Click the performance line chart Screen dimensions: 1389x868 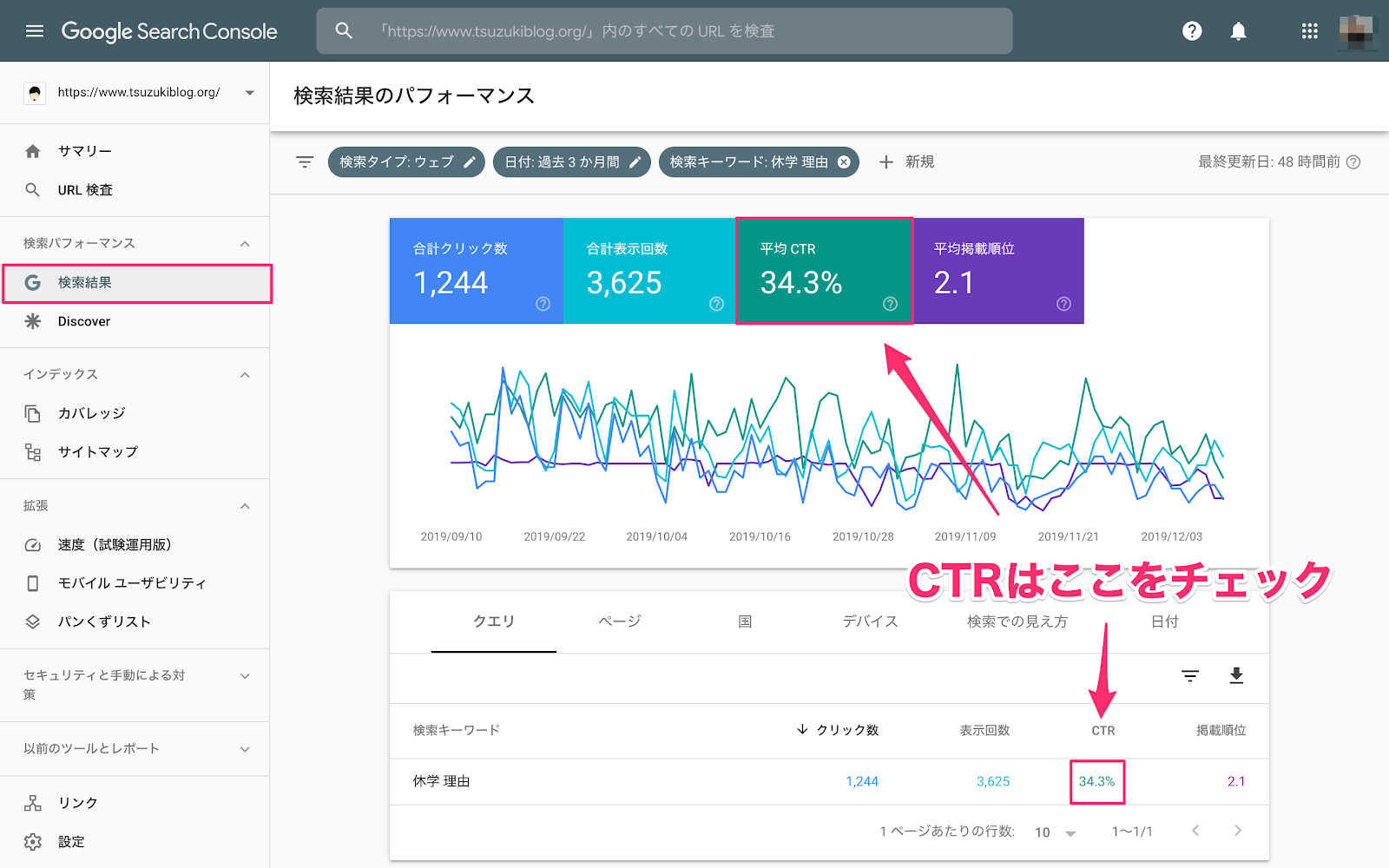(836, 438)
